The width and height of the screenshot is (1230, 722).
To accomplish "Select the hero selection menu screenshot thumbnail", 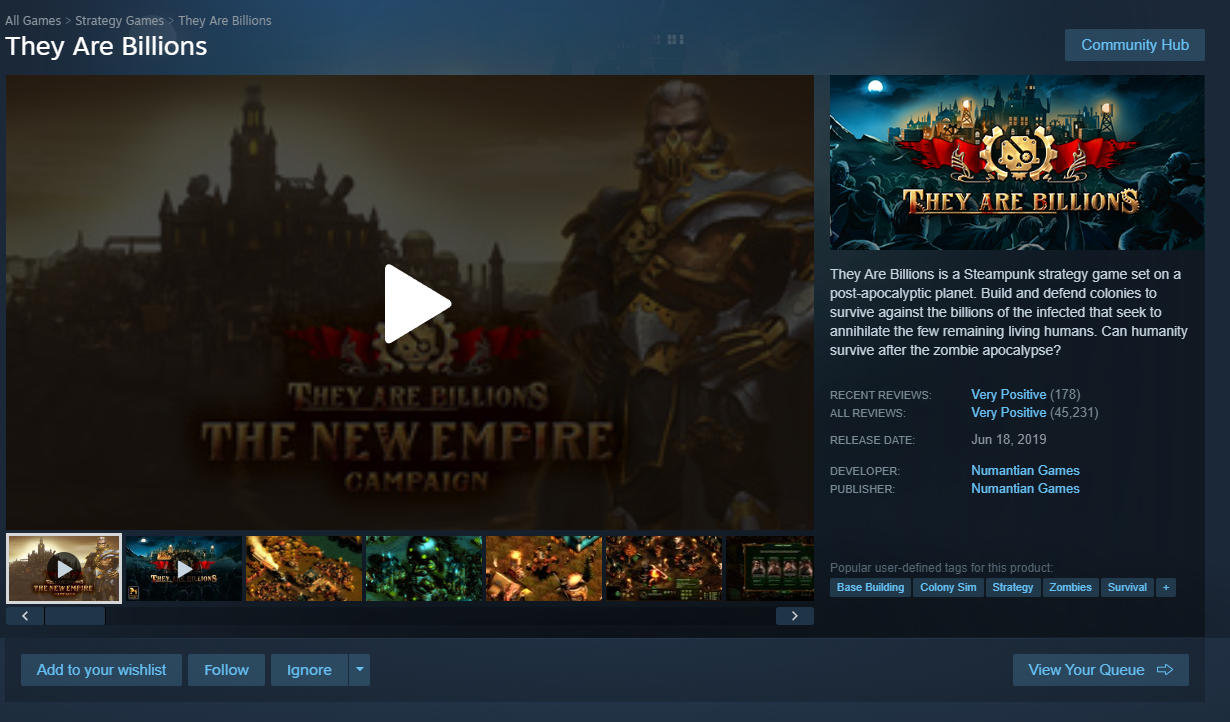I will [770, 568].
